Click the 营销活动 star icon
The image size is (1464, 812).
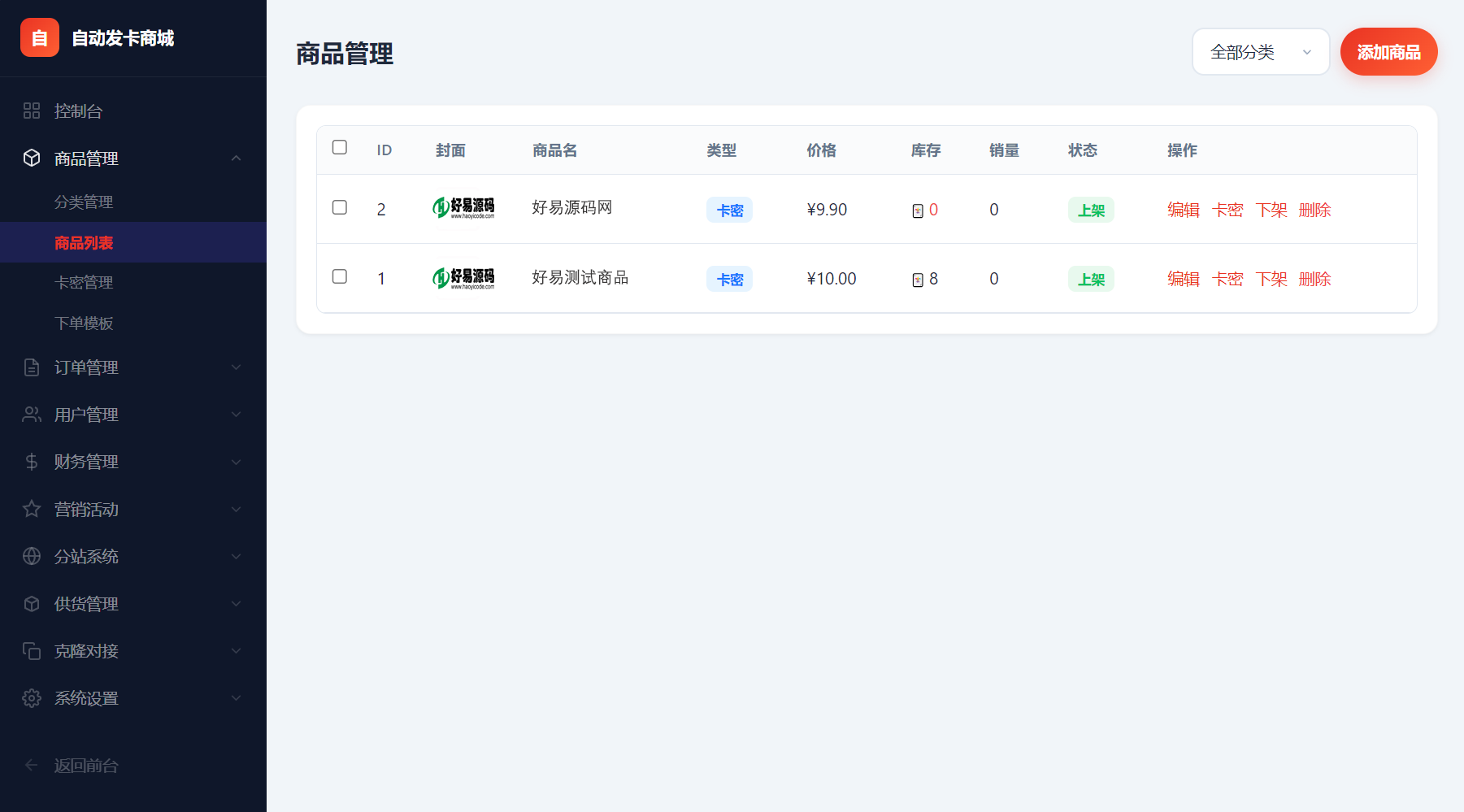[x=32, y=509]
